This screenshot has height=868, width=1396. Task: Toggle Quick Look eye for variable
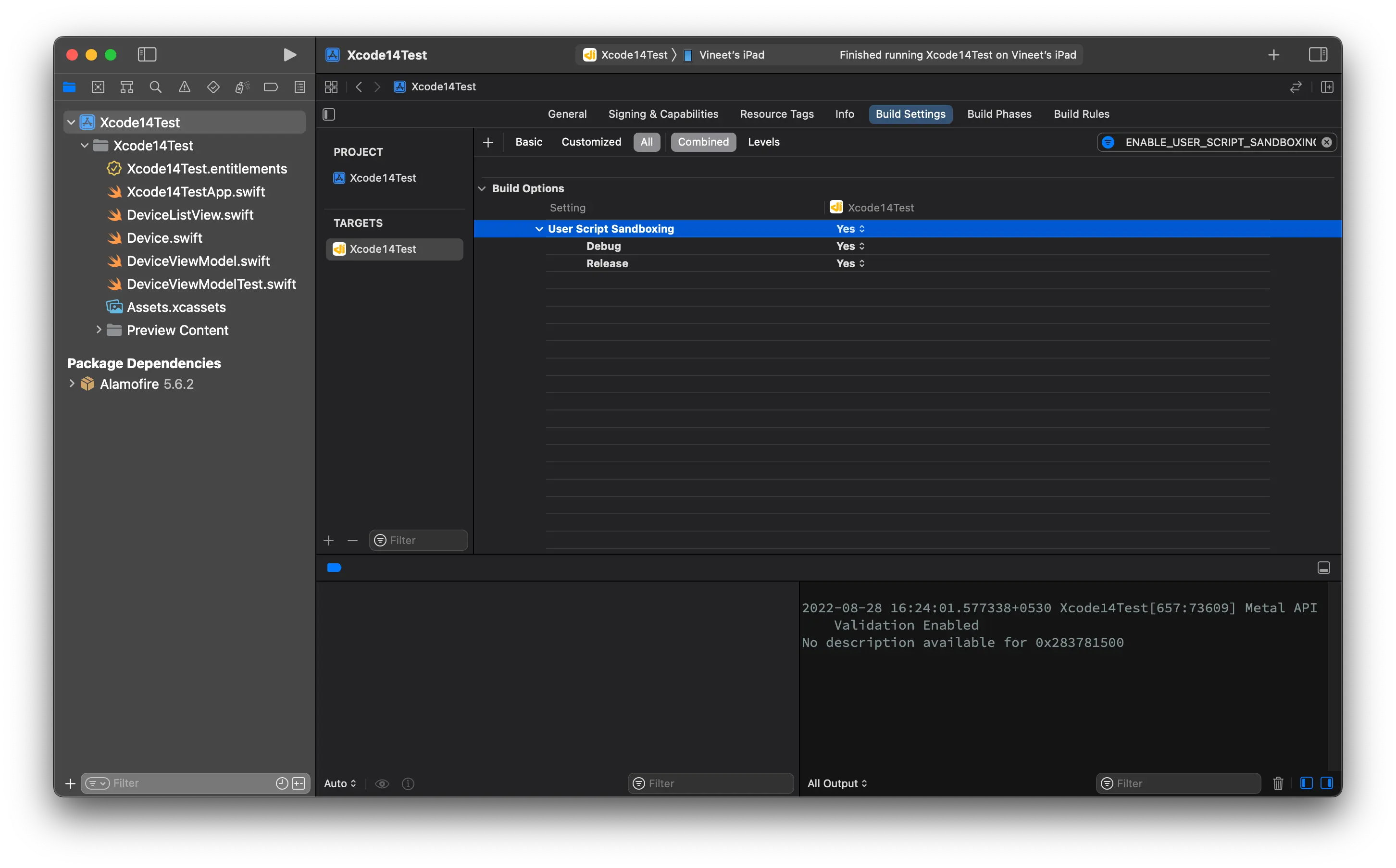(x=382, y=783)
